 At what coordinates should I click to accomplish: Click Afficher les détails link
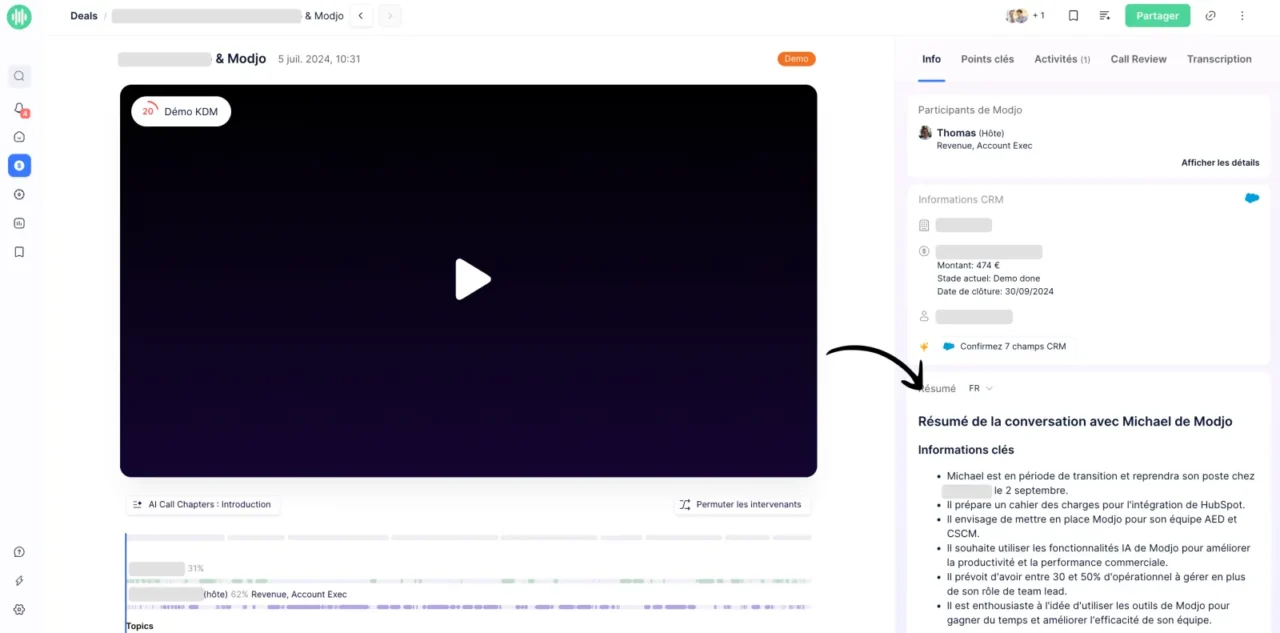point(1220,163)
